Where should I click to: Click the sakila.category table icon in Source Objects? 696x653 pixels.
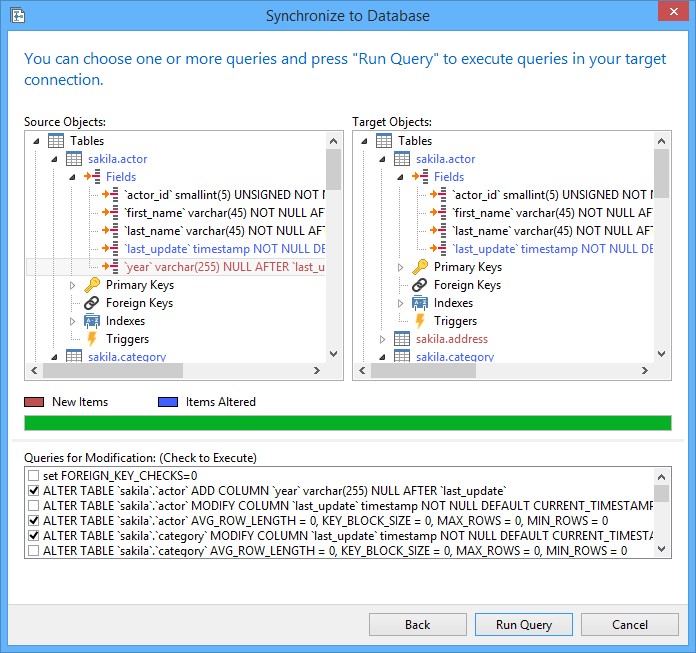click(x=74, y=356)
